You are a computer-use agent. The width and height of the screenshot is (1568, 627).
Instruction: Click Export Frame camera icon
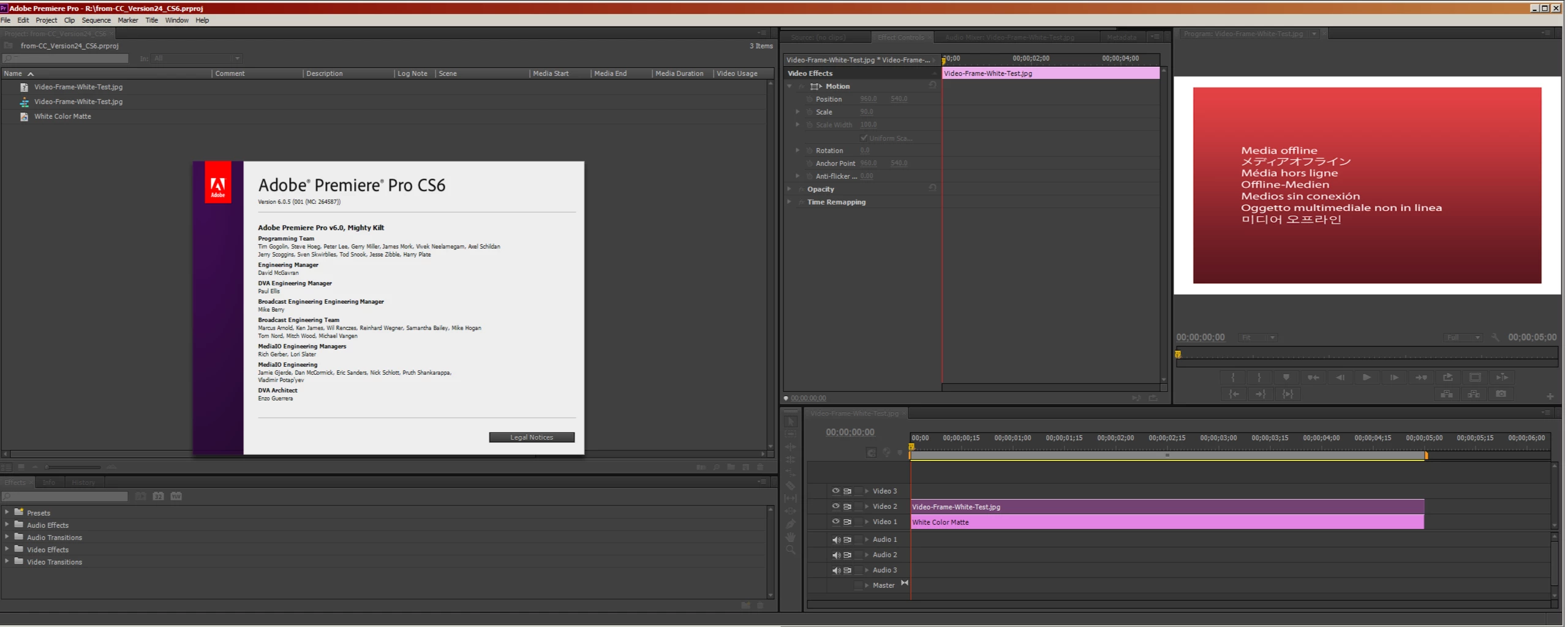[x=1501, y=394]
